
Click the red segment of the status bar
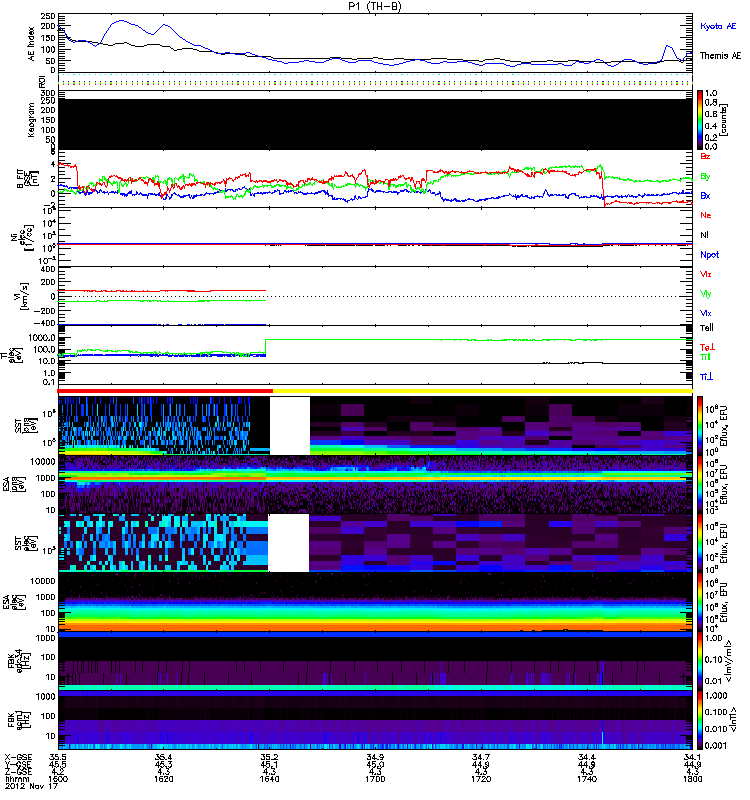click(x=165, y=391)
